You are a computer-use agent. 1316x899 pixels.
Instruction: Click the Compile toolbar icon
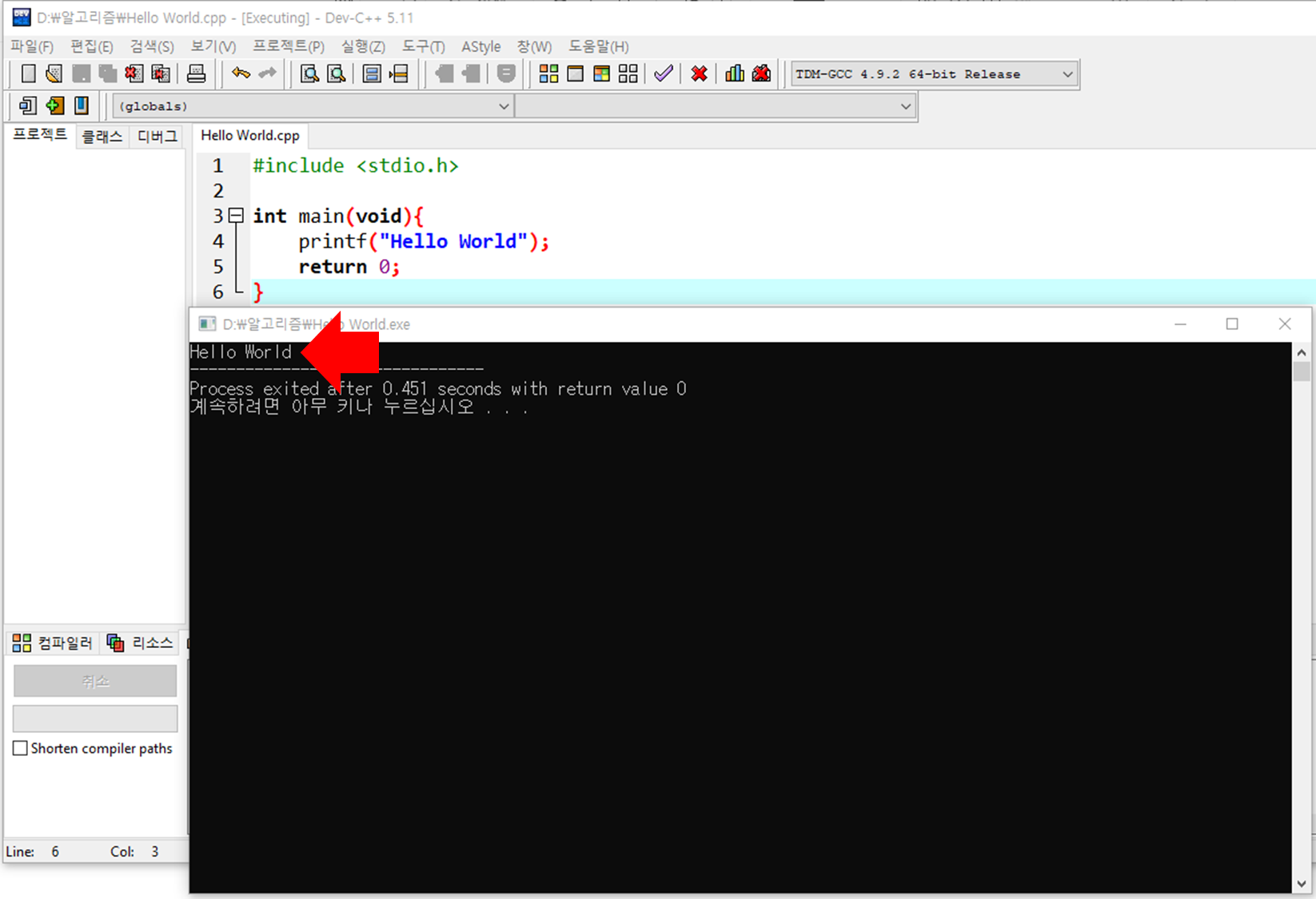pos(548,74)
